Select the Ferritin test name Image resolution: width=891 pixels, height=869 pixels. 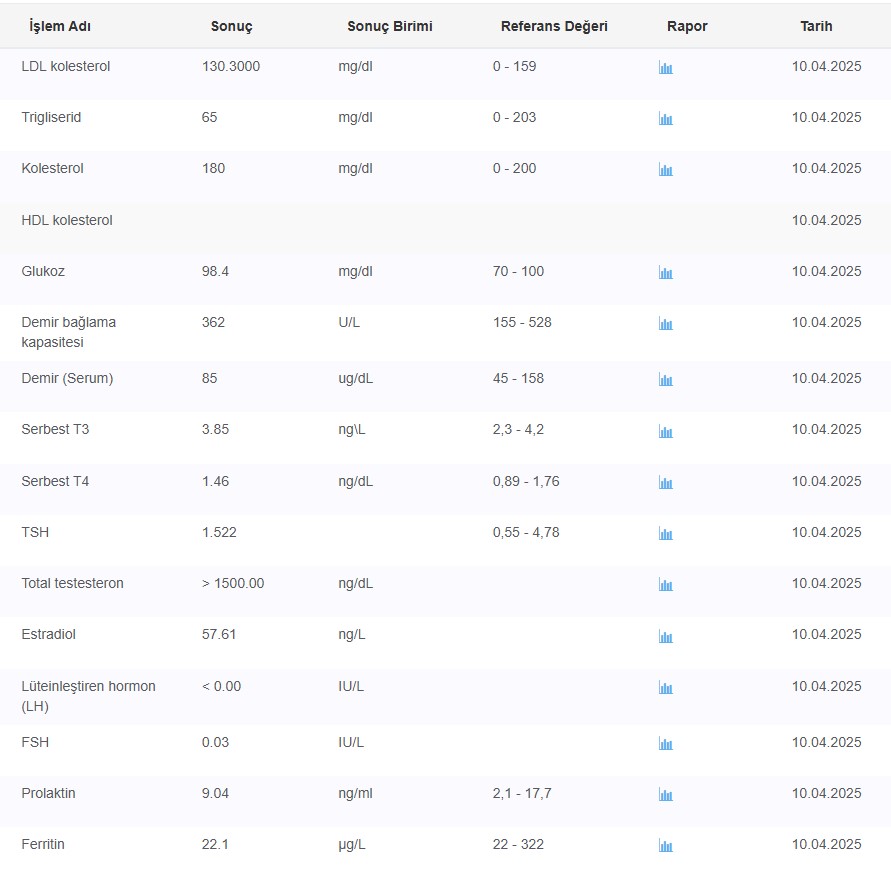click(x=43, y=844)
